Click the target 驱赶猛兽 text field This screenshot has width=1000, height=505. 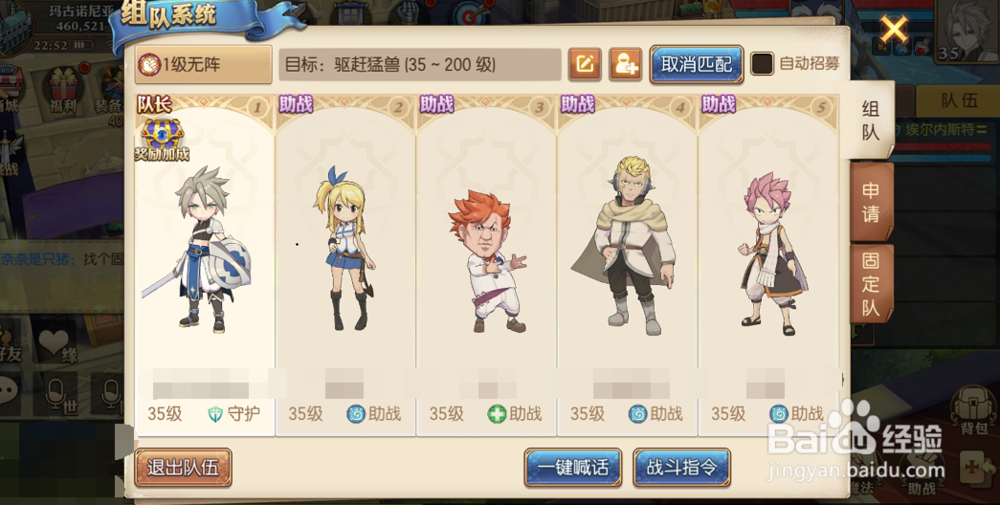coord(420,64)
